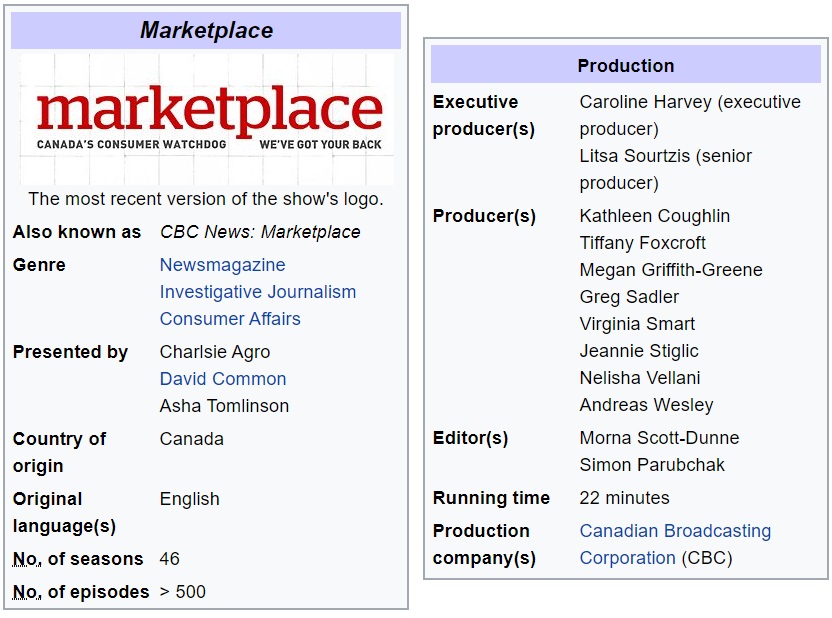
Task: Open the Investigative Journalism link
Action: tap(258, 292)
